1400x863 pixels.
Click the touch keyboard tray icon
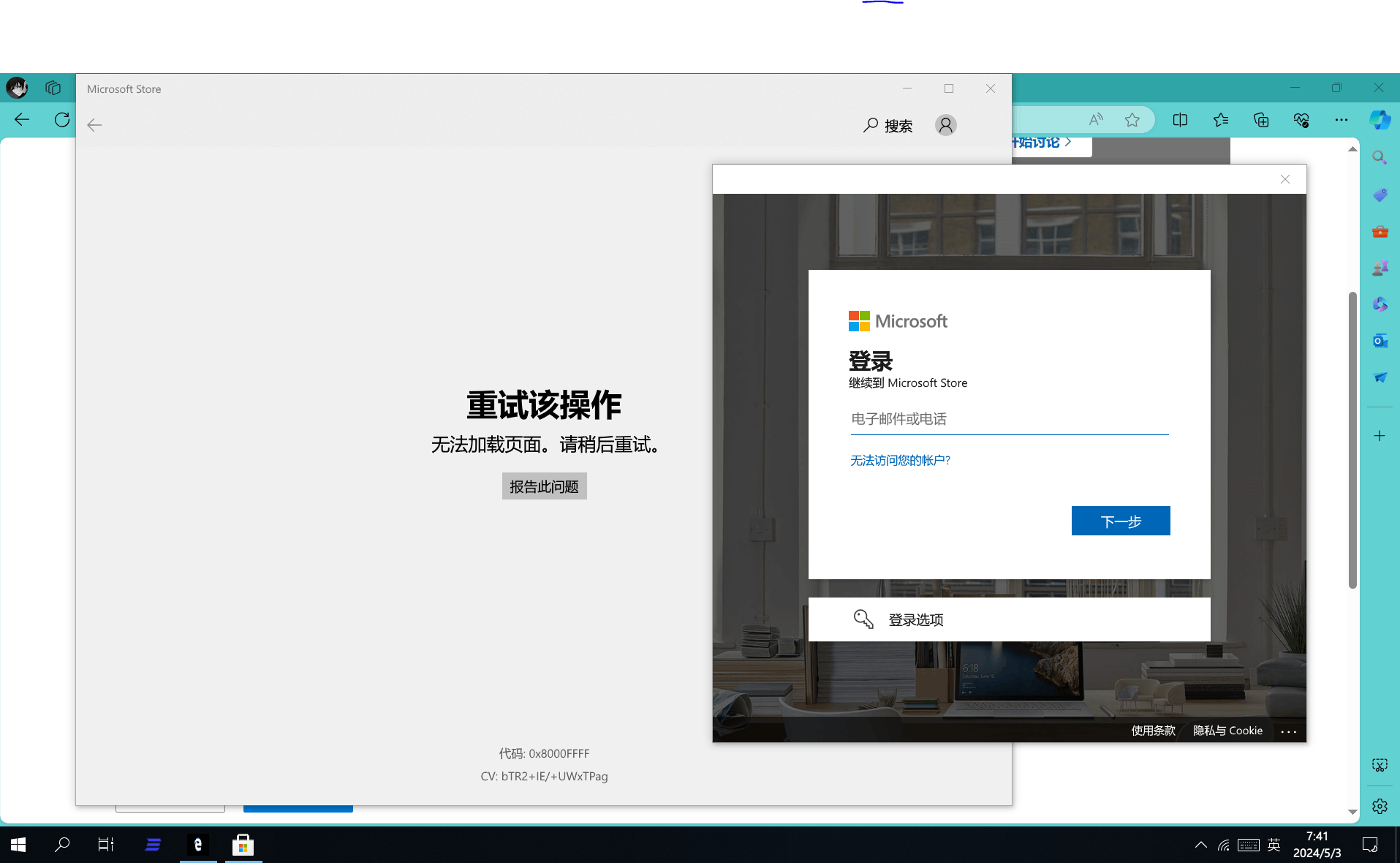(x=1248, y=845)
